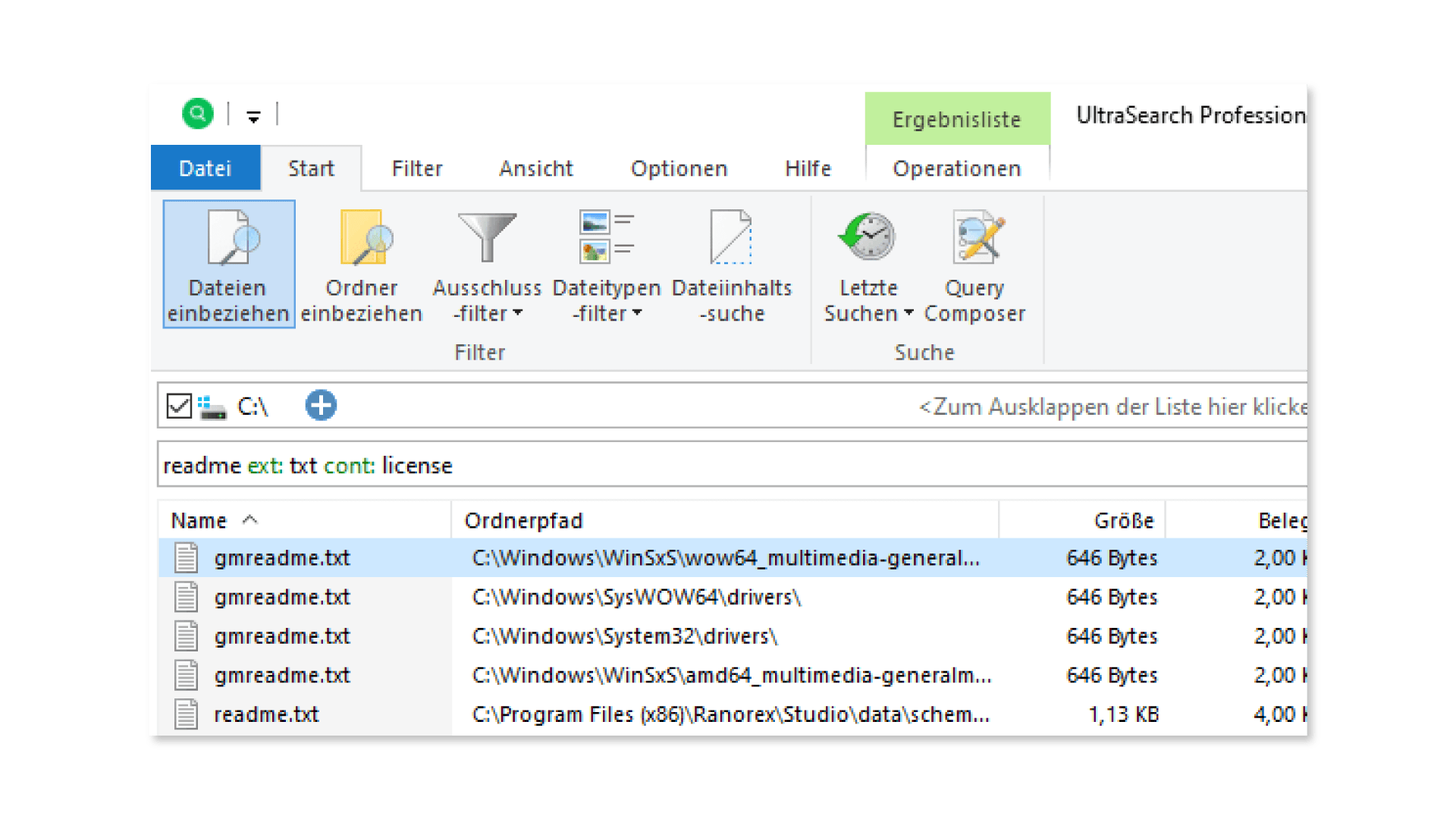Click file icon of SysWOW64 gmreadme.txt row
The image size is (1456, 819).
coord(186,597)
